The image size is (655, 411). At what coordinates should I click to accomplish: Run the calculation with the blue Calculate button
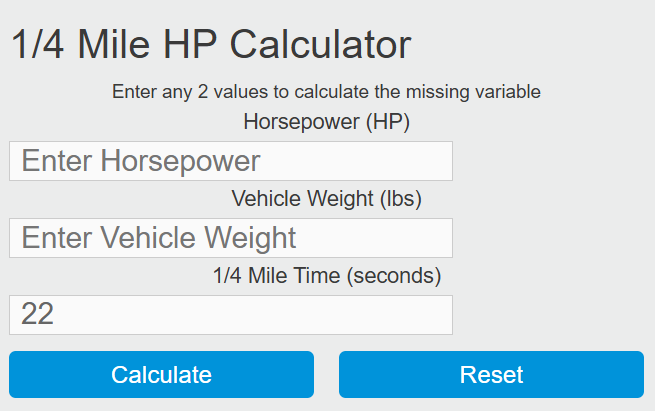point(161,375)
